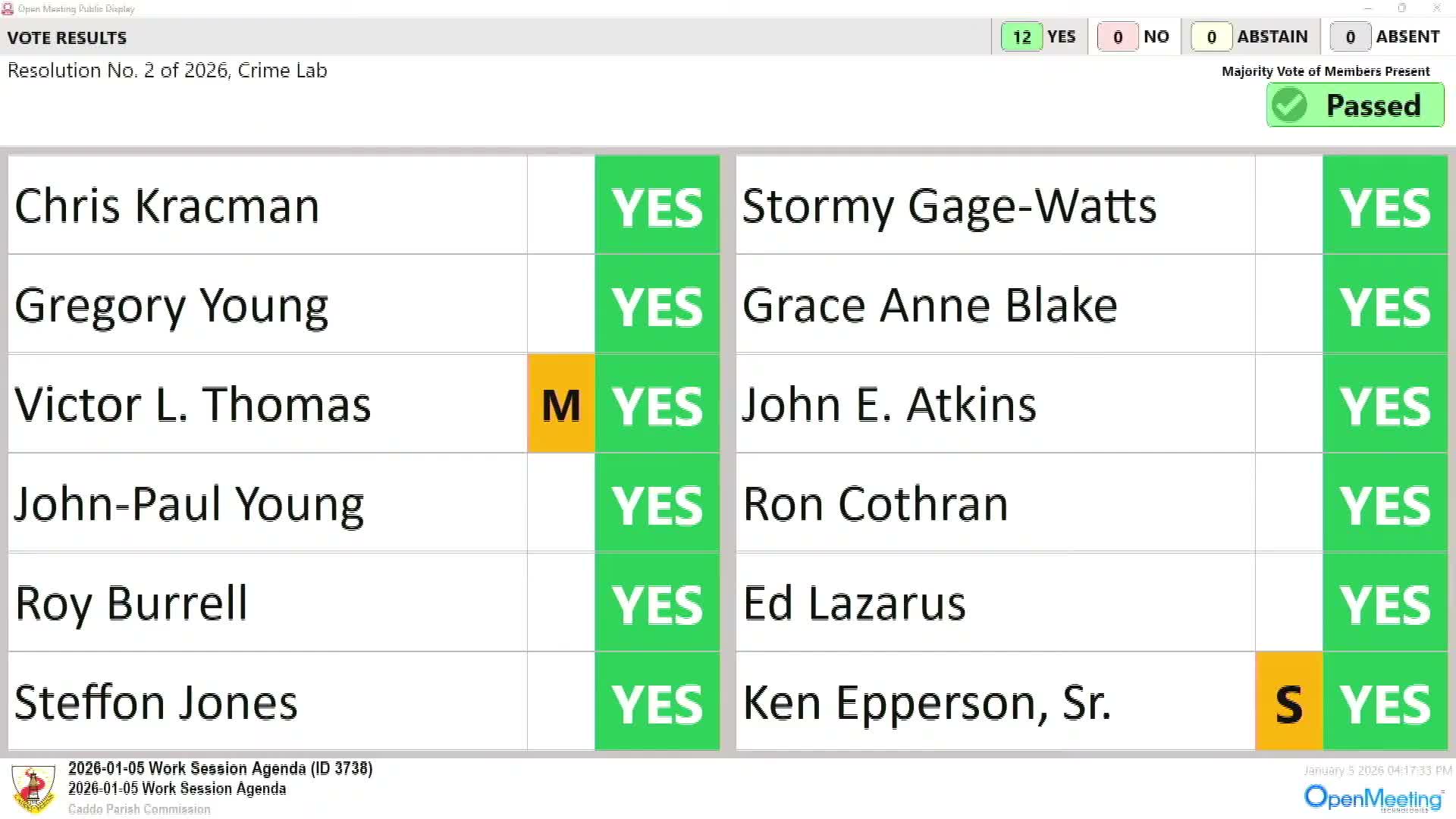Click the Work Session Agenda ID 3738 text
The height and width of the screenshot is (819, 1456).
[220, 768]
